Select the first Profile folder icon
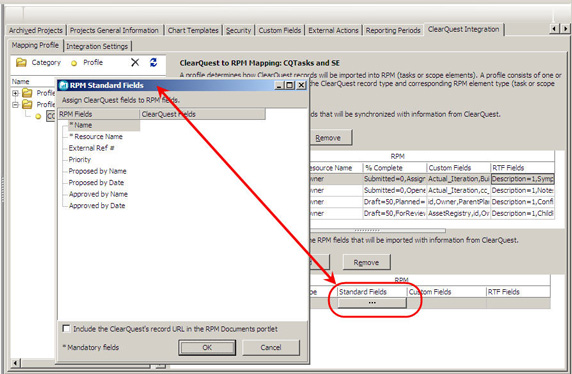572x374 pixels. tap(27, 93)
